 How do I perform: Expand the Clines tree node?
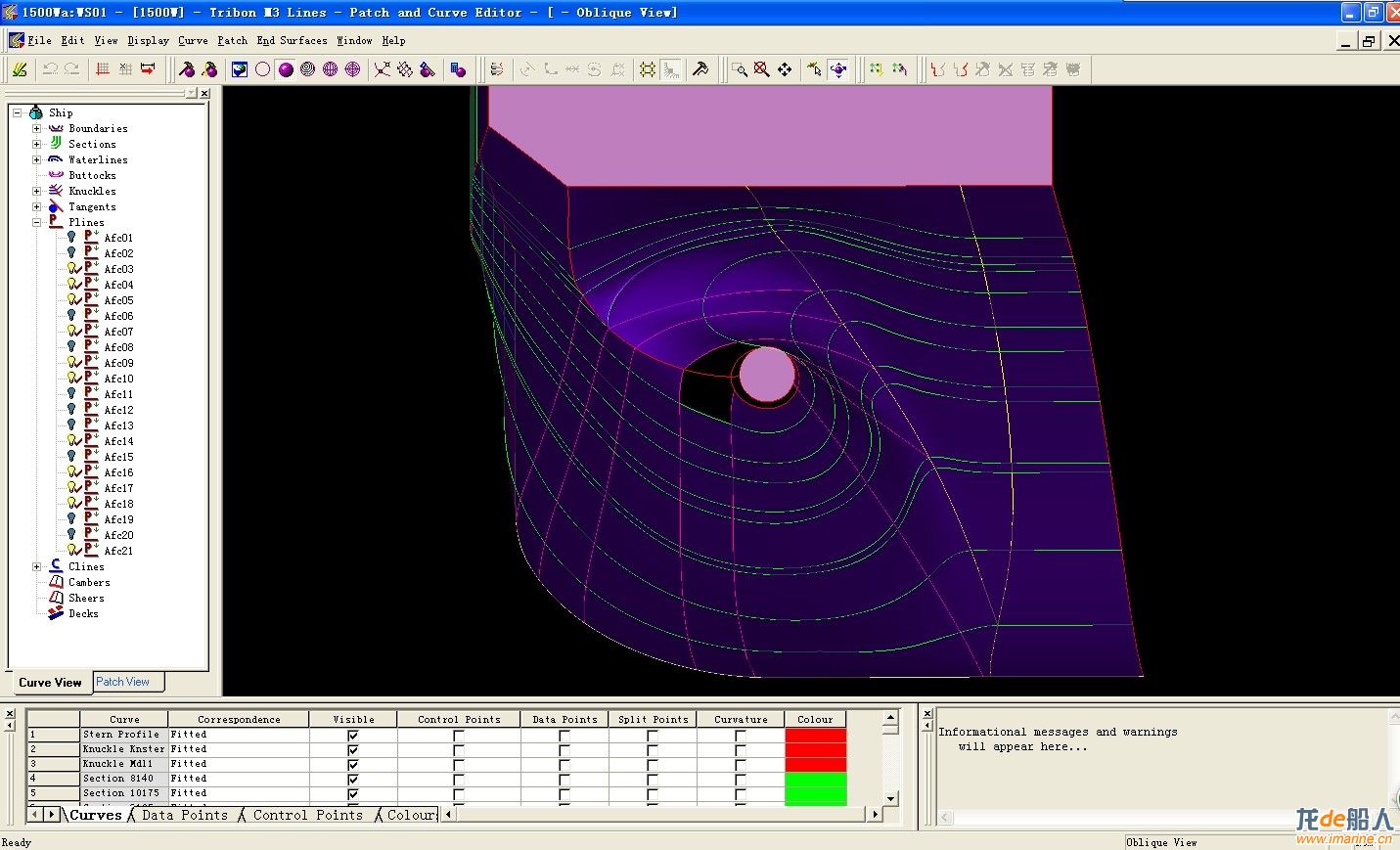pos(36,566)
